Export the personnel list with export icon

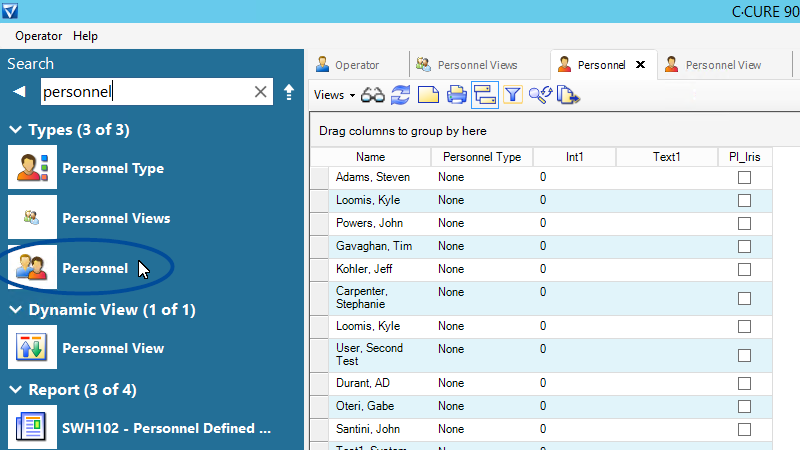pyautogui.click(x=568, y=95)
